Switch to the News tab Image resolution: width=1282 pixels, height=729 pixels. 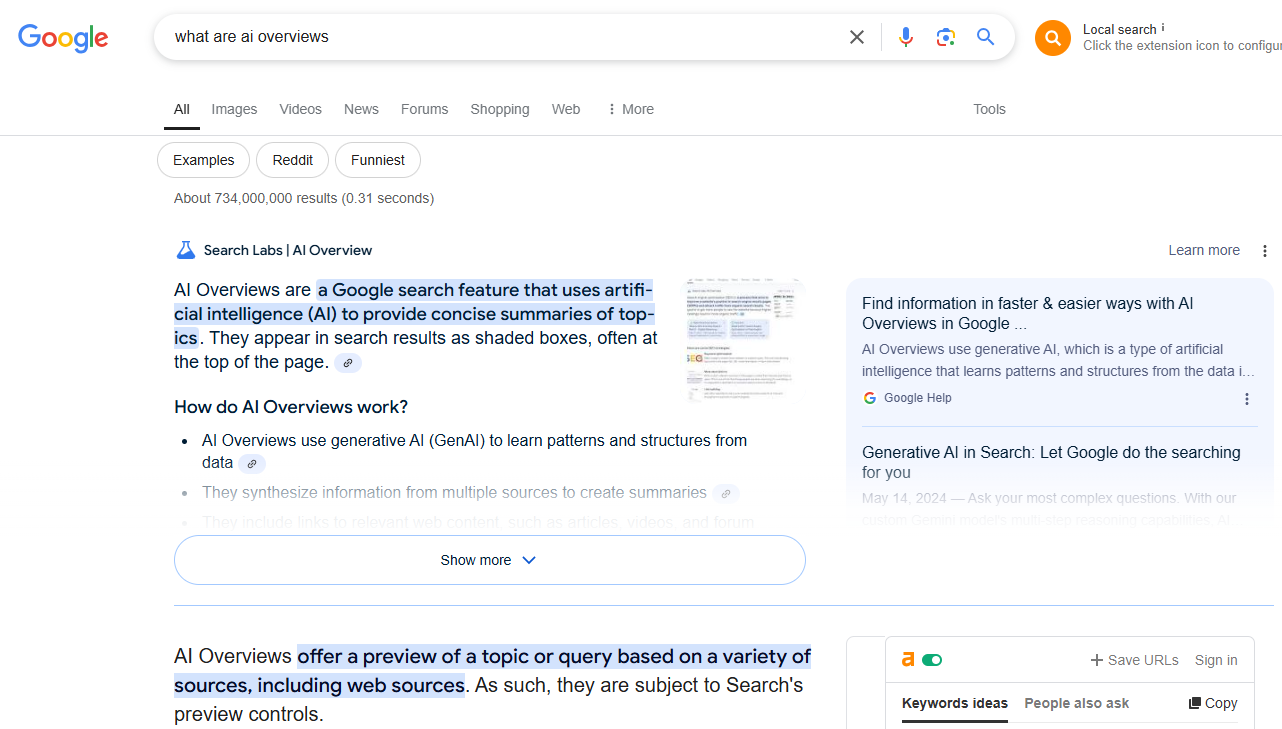pyautogui.click(x=361, y=109)
